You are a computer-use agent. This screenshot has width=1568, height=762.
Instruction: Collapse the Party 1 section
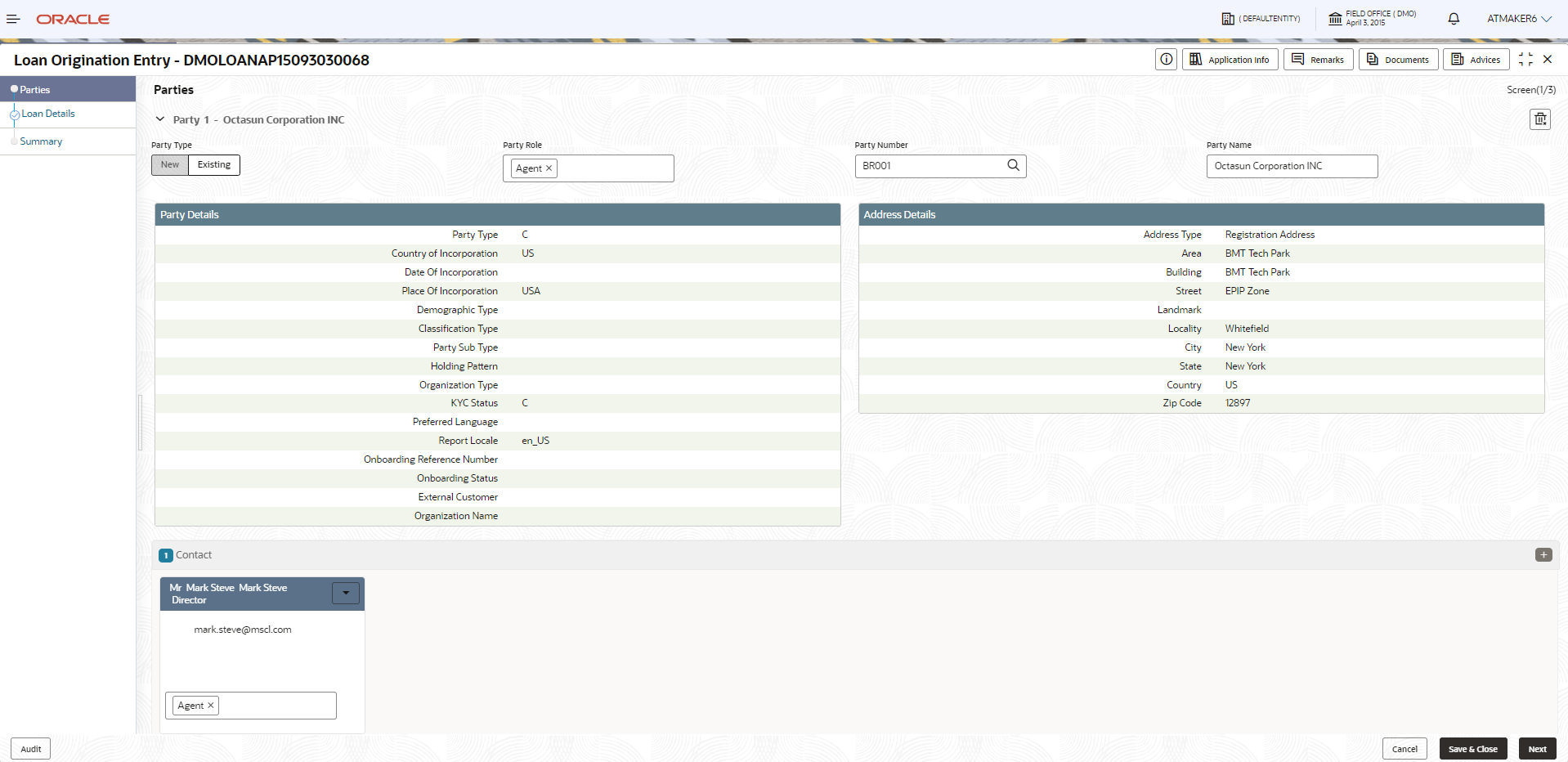(160, 119)
